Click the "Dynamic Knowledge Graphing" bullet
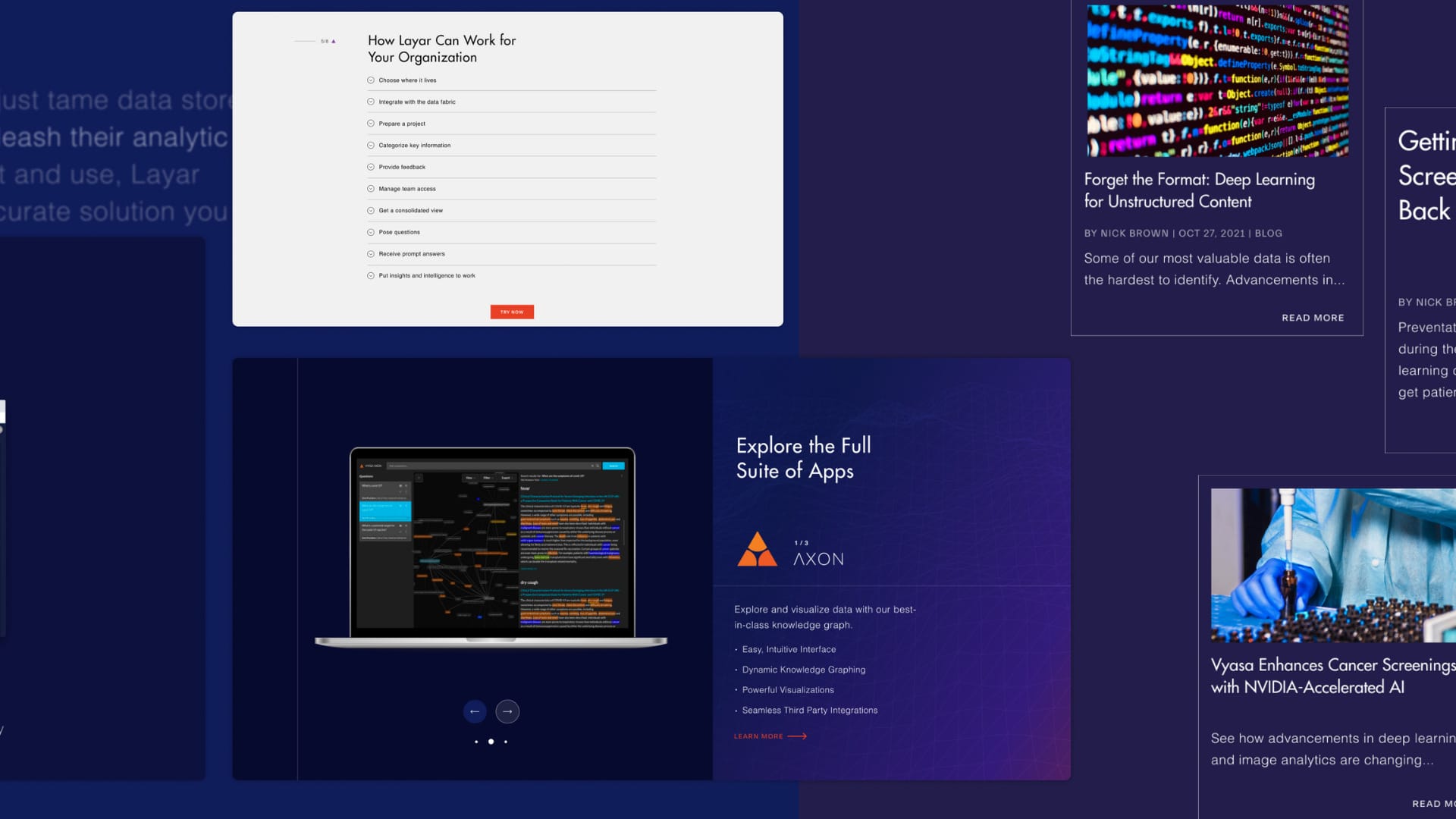 804,670
